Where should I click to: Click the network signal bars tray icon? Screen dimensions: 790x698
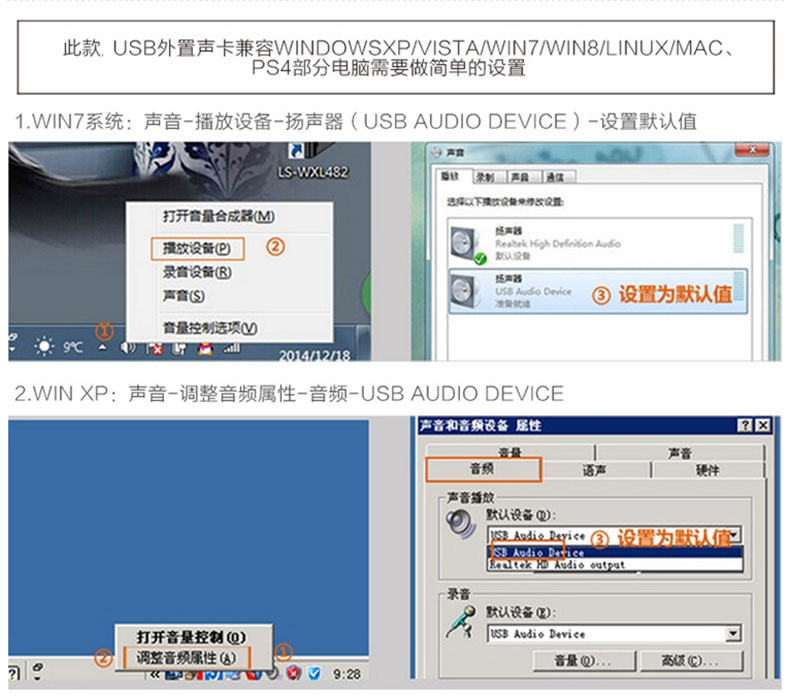[231, 347]
